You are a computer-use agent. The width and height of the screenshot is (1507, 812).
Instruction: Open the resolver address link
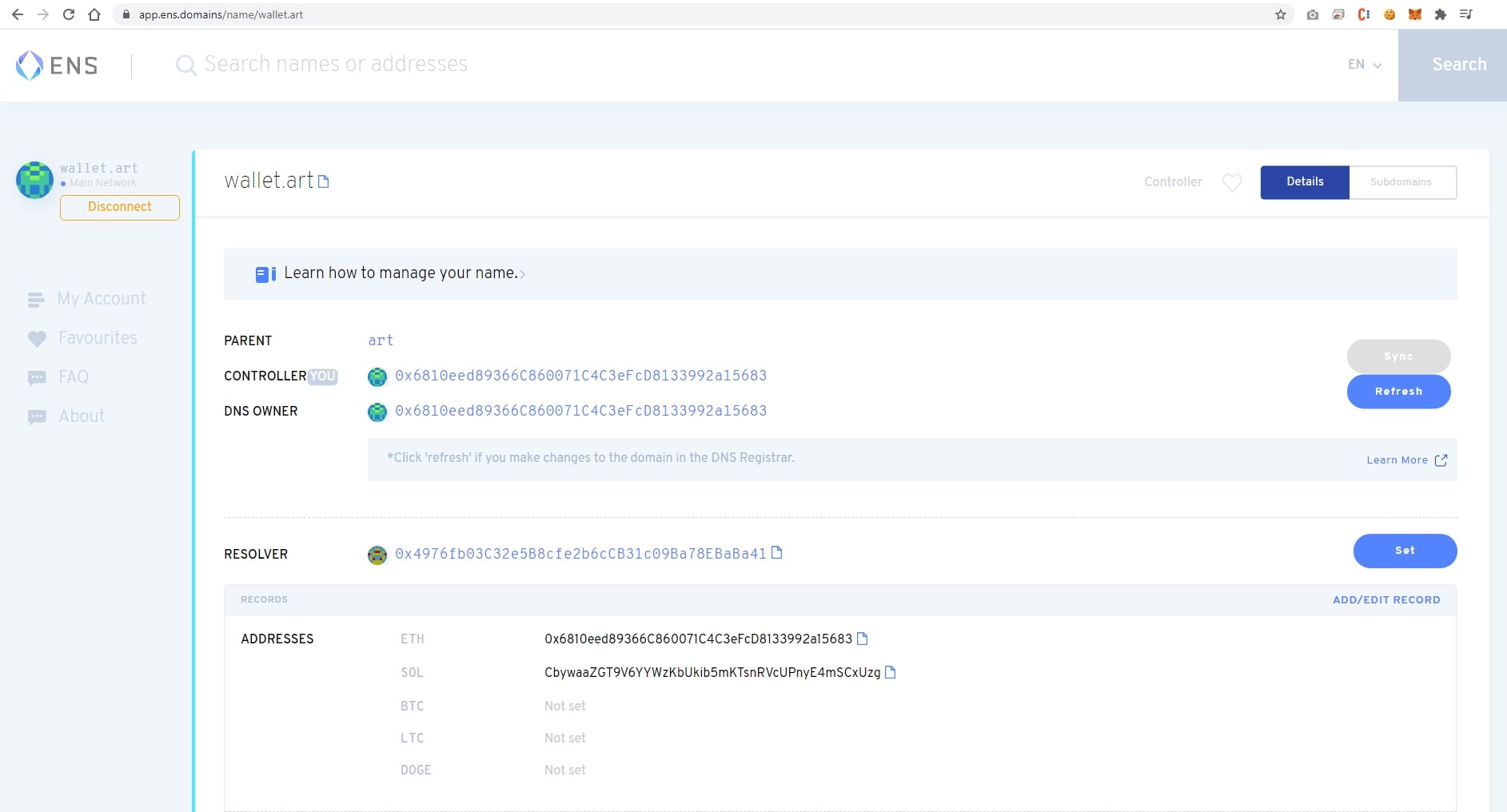point(580,554)
